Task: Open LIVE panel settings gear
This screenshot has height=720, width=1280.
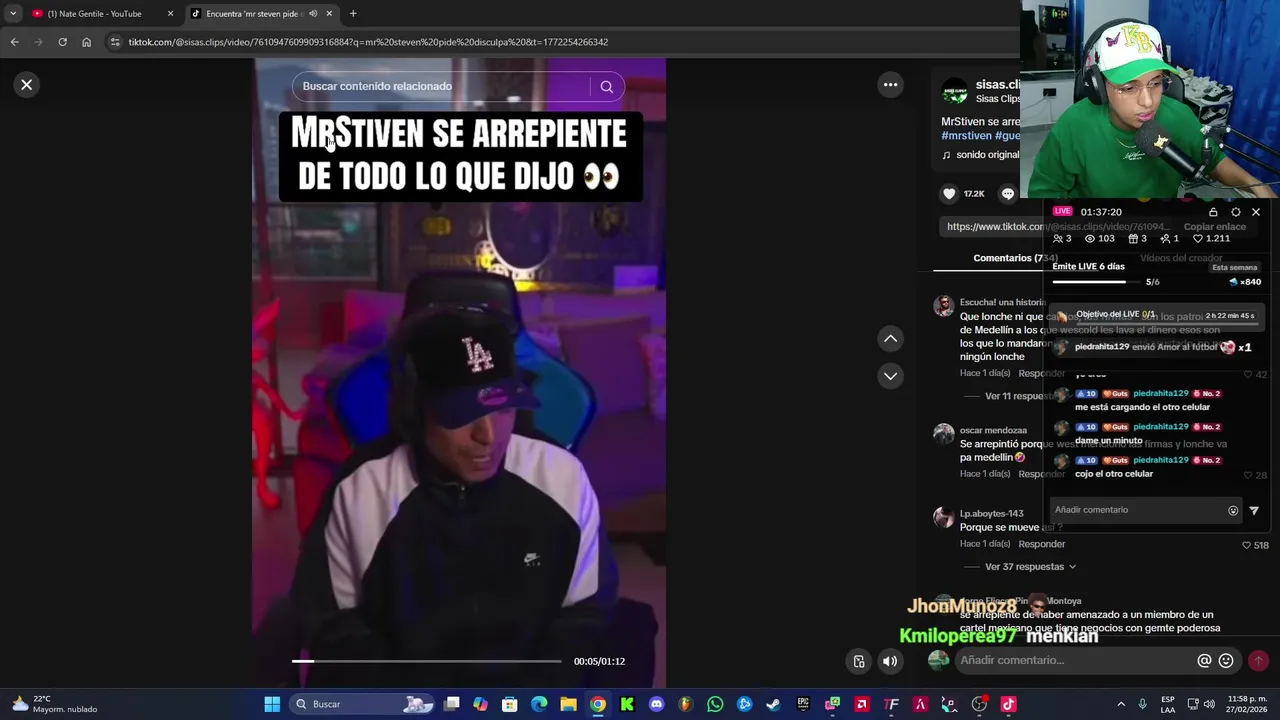Action: 1236,212
